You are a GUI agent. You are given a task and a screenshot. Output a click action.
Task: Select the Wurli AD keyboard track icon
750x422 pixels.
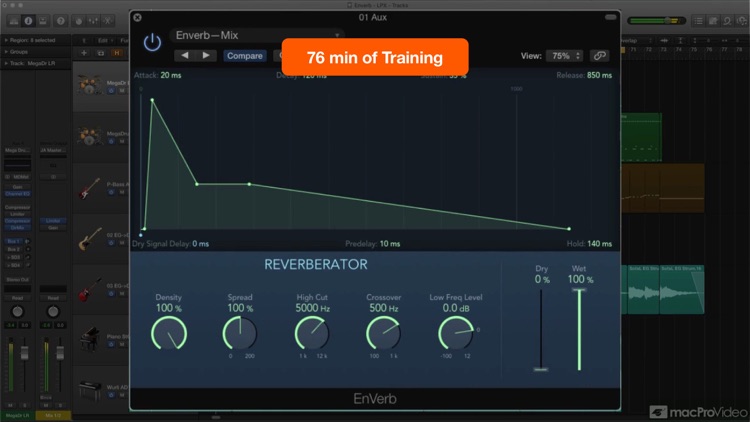coord(90,390)
